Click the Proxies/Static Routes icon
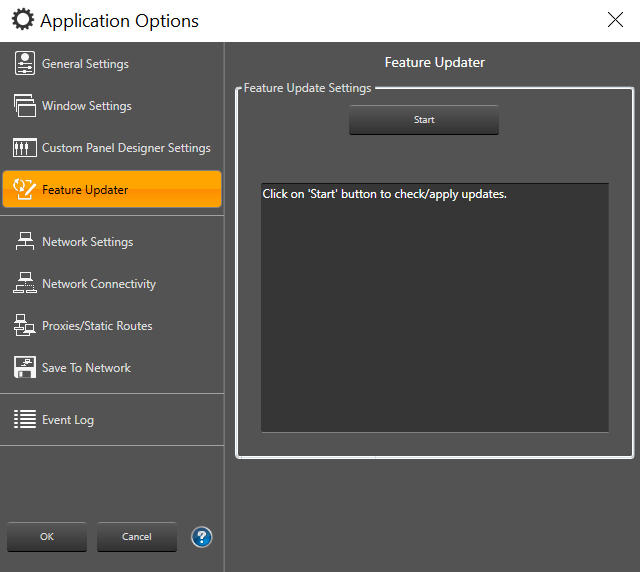Image resolution: width=640 pixels, height=572 pixels. pos(24,325)
